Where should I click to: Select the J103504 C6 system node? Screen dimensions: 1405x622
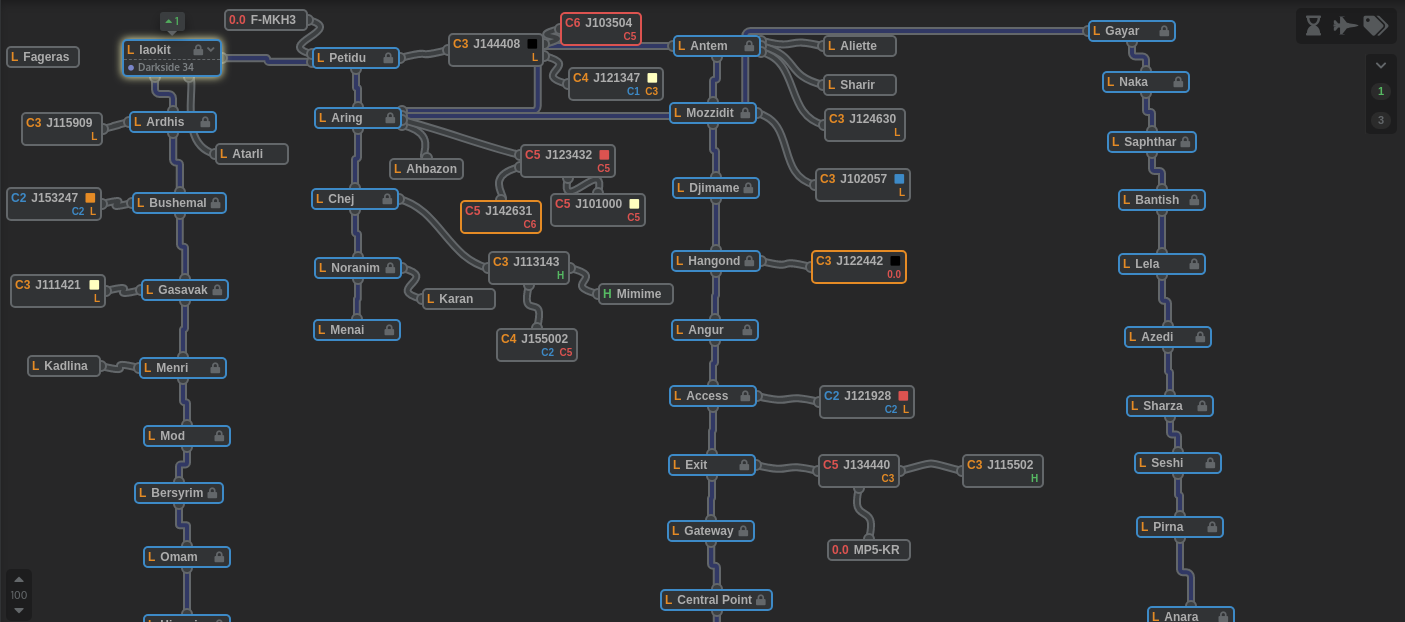pos(601,29)
